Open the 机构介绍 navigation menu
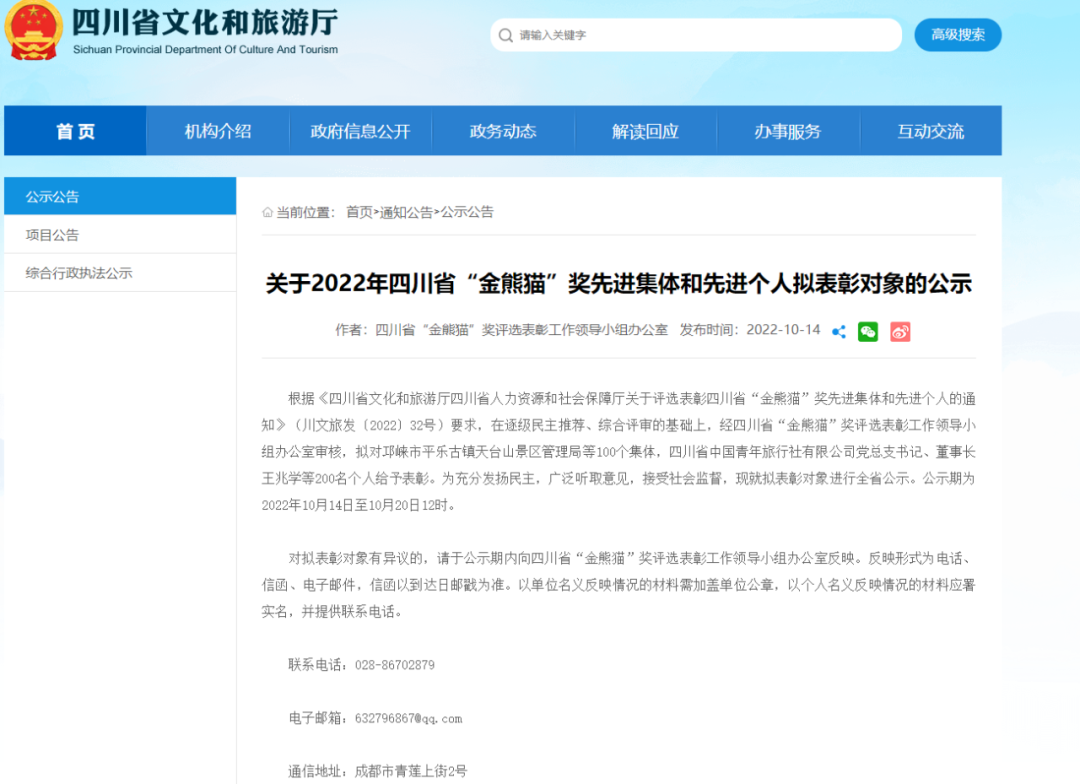This screenshot has width=1080, height=784. point(218,131)
